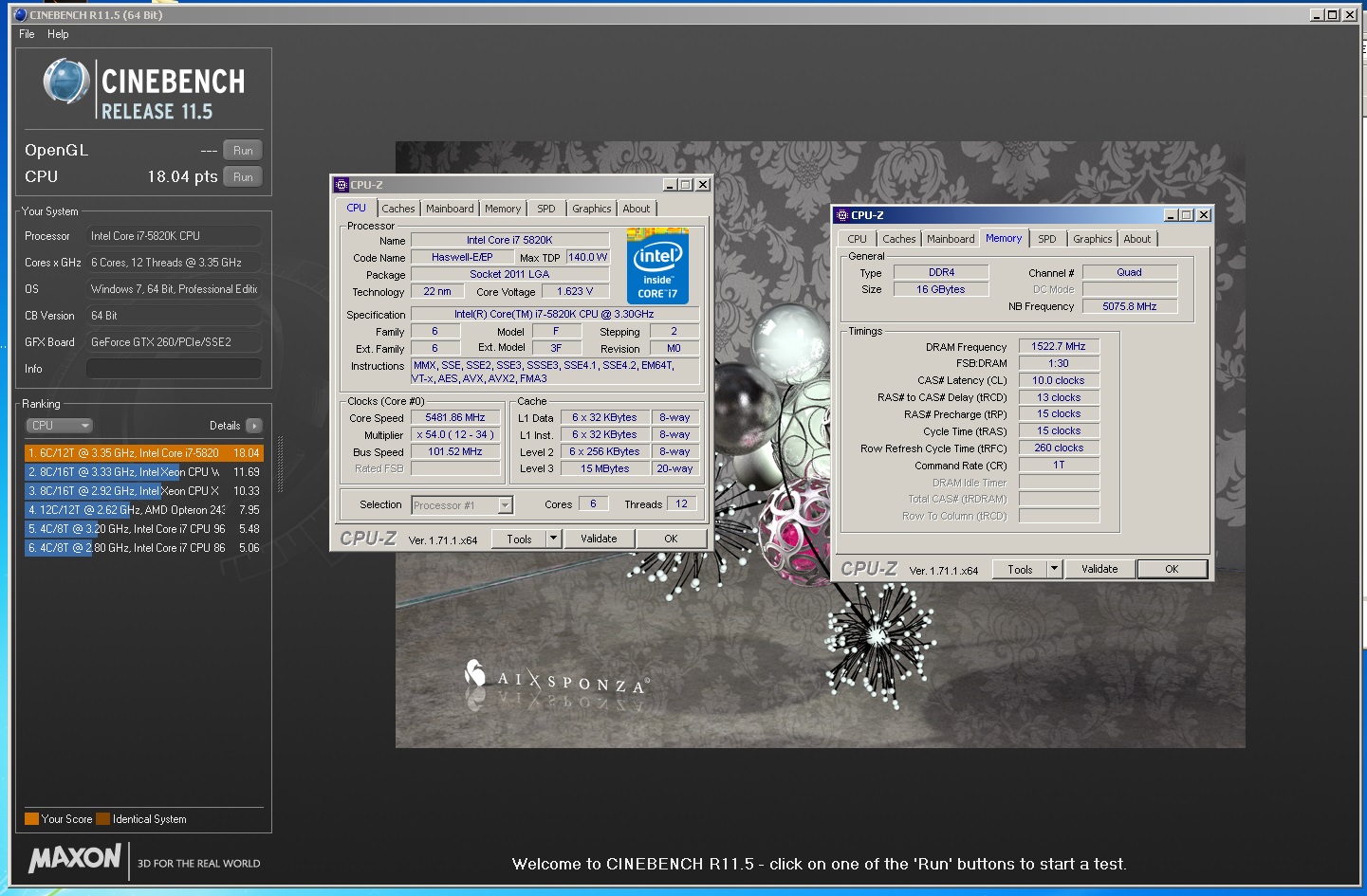Click the sidebar grip handle beside the Ranking panel
Viewport: 1367px width, 896px height.
click(x=280, y=465)
